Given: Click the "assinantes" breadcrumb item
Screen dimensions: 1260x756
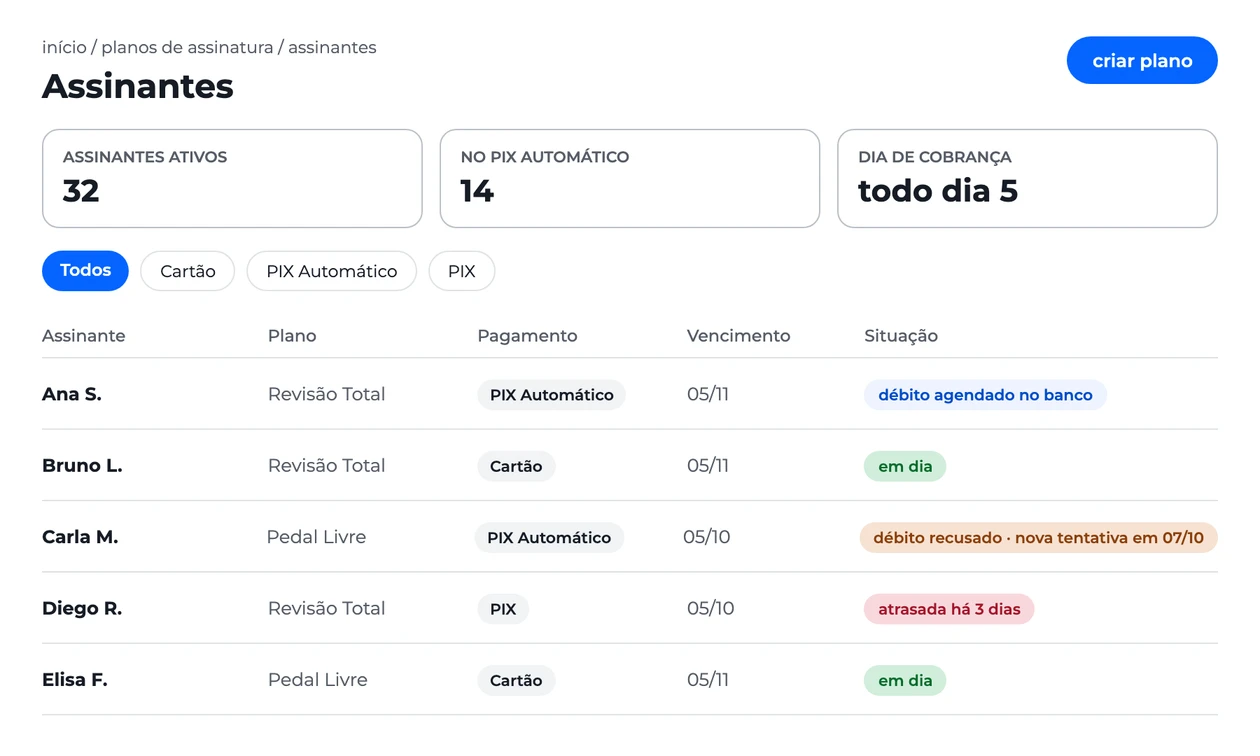Looking at the screenshot, I should [332, 47].
